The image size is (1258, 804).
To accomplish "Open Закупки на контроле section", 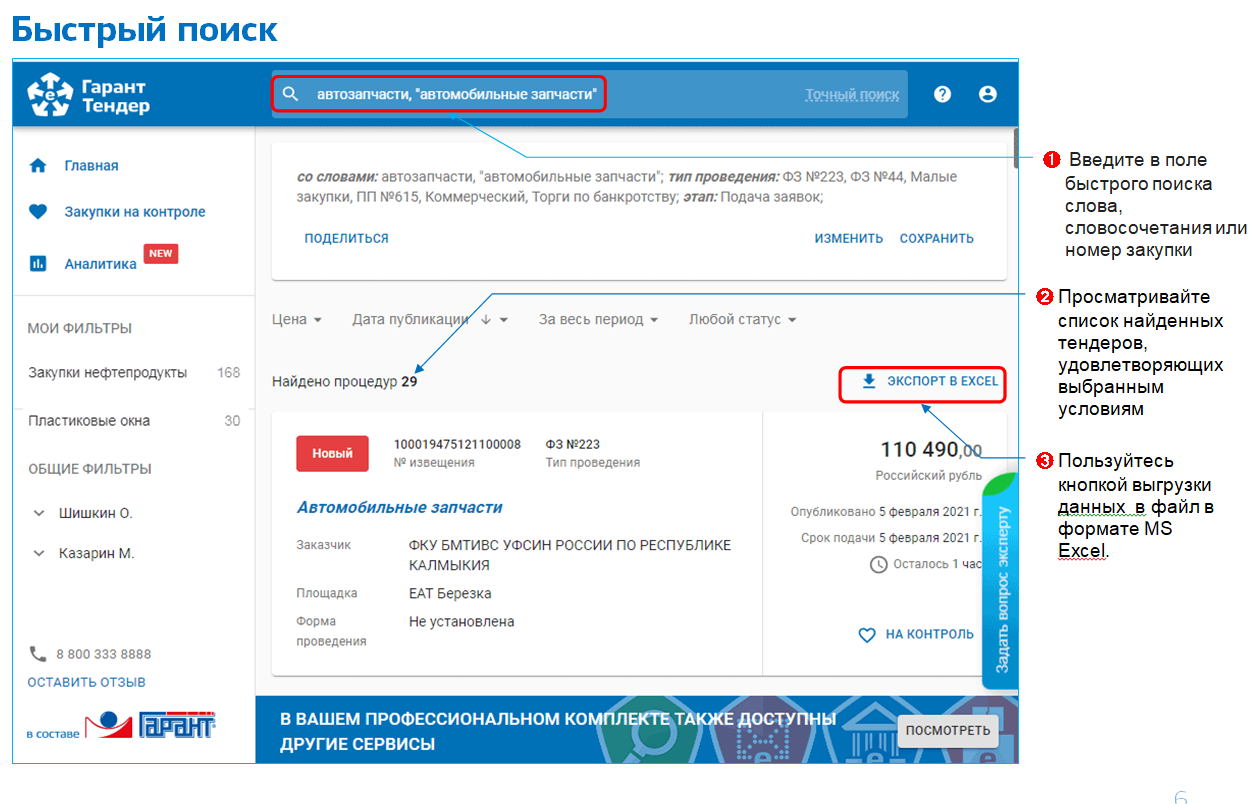I will click(x=134, y=212).
